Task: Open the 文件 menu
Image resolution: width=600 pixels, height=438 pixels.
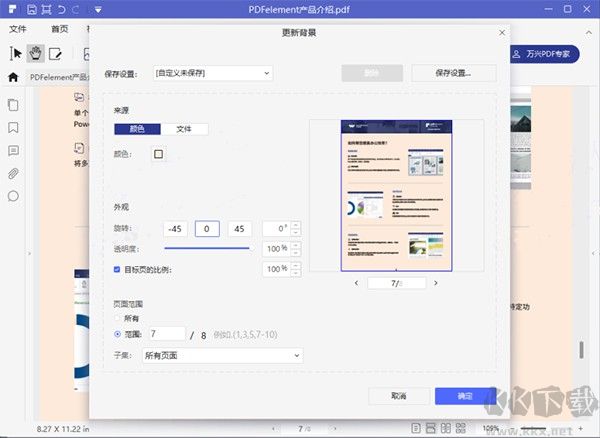Action: (18, 29)
